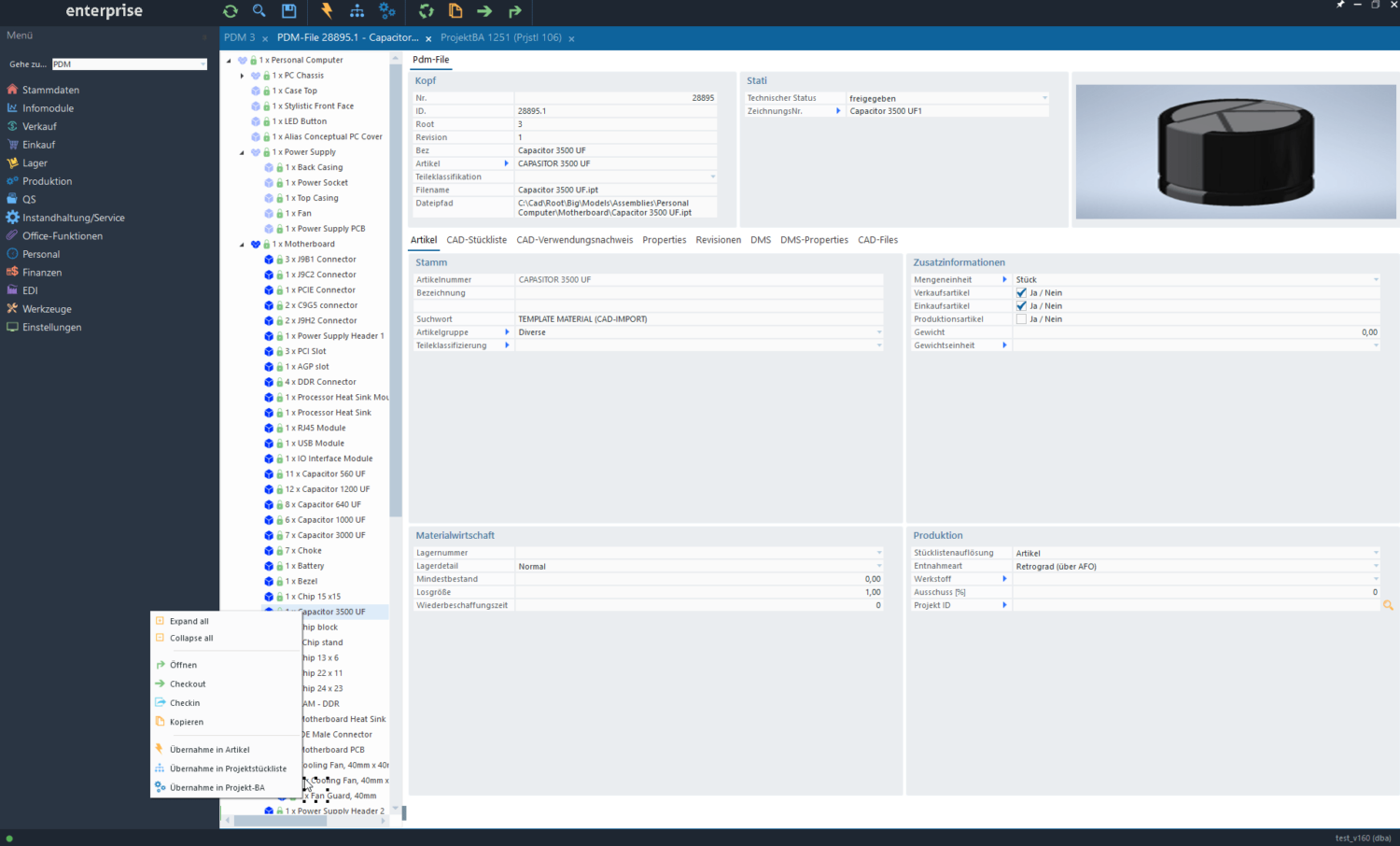Click Checkout in the context menu

(x=186, y=684)
